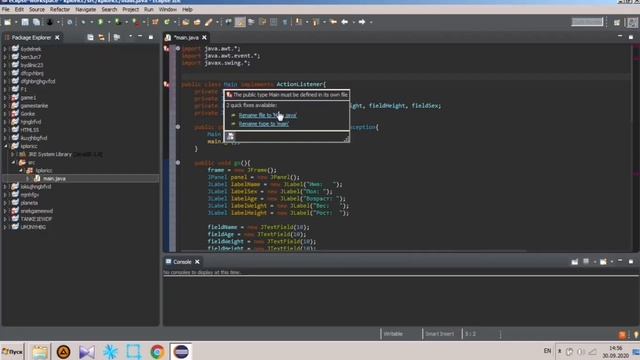Screen dimensions: 640x360
Task: Click Collapse All in Package Explorer
Action: click(90, 38)
